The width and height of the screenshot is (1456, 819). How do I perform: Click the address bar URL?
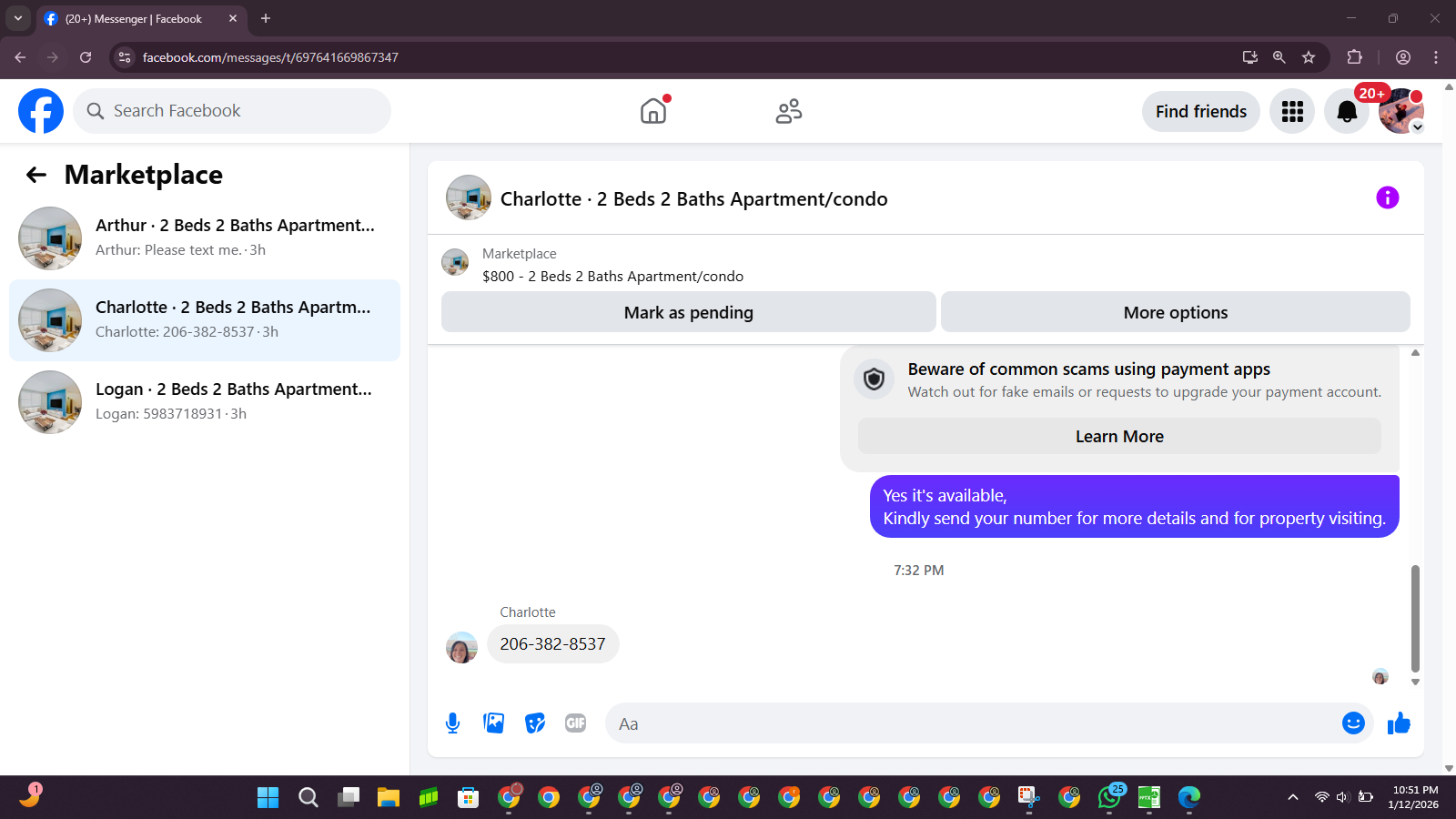(x=270, y=57)
